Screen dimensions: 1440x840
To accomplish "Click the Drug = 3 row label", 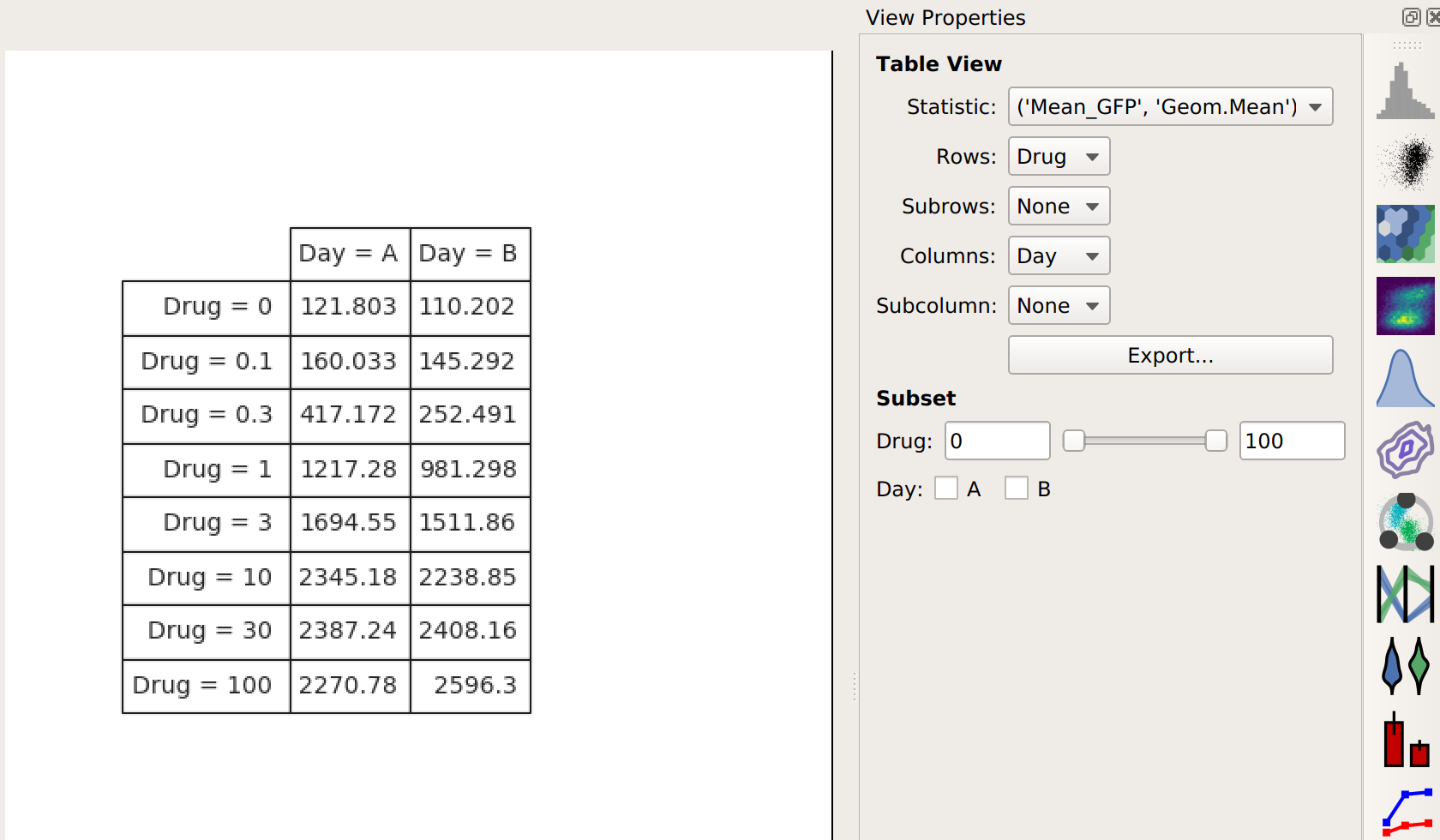I will (207, 524).
